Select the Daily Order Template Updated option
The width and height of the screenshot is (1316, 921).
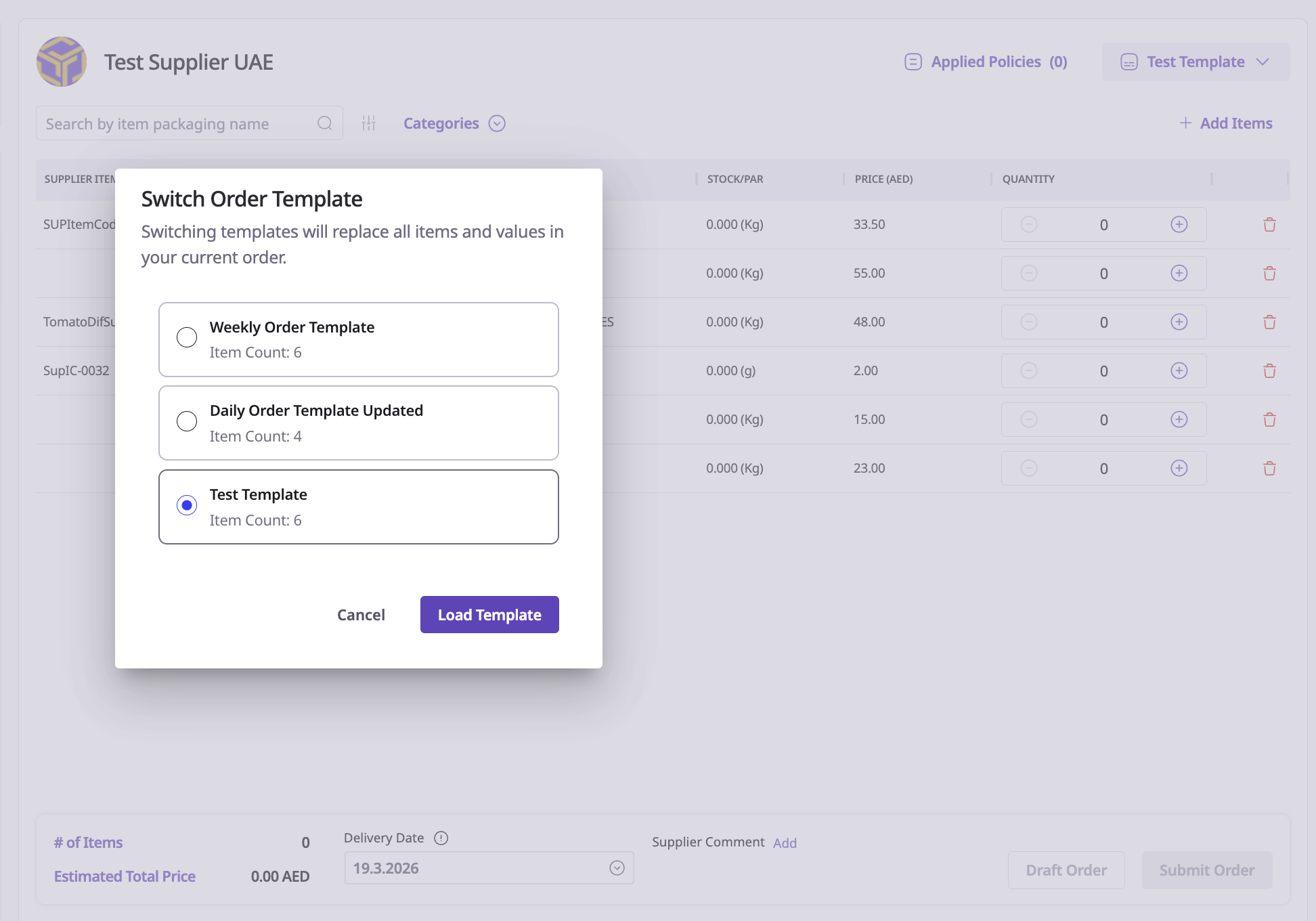(187, 421)
